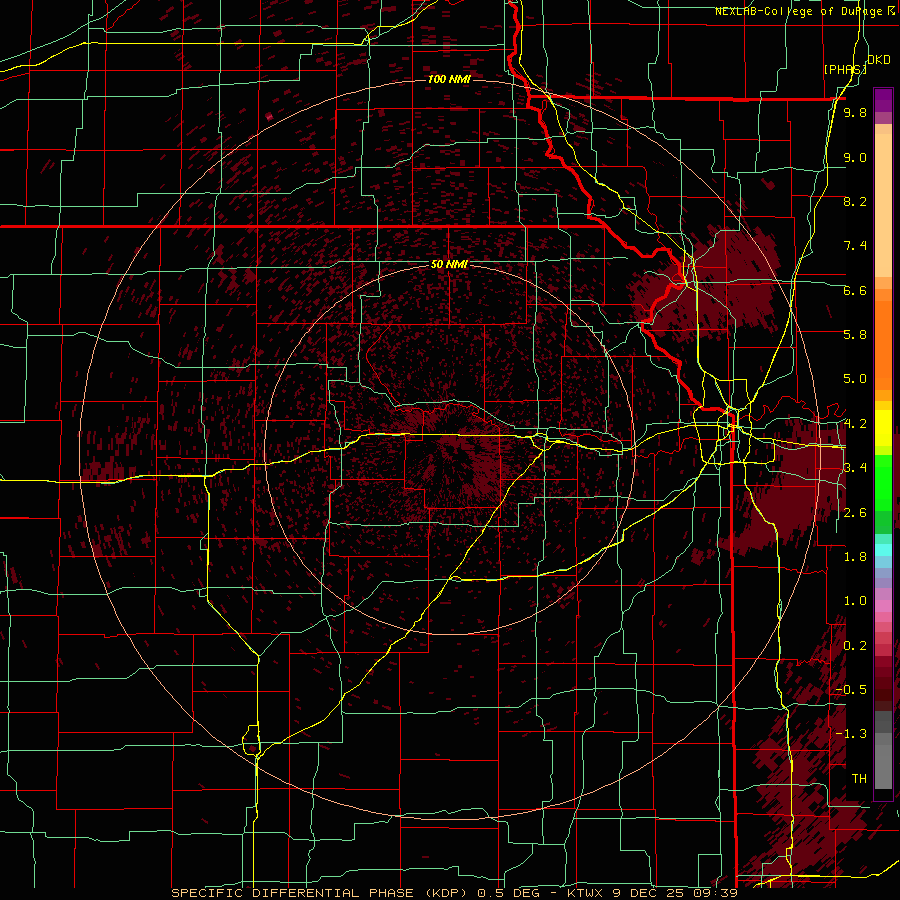Pick the yellow segment of the color bar

(x=883, y=428)
